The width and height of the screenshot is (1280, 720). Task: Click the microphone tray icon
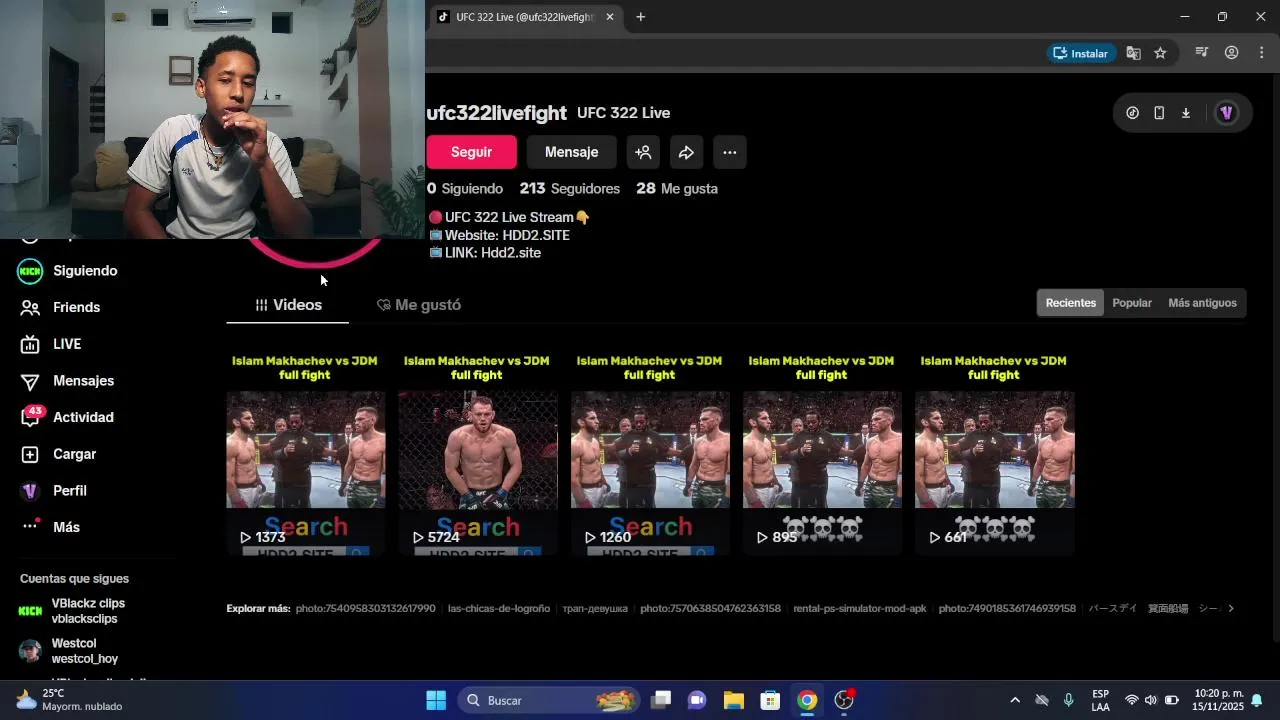[x=1069, y=700]
